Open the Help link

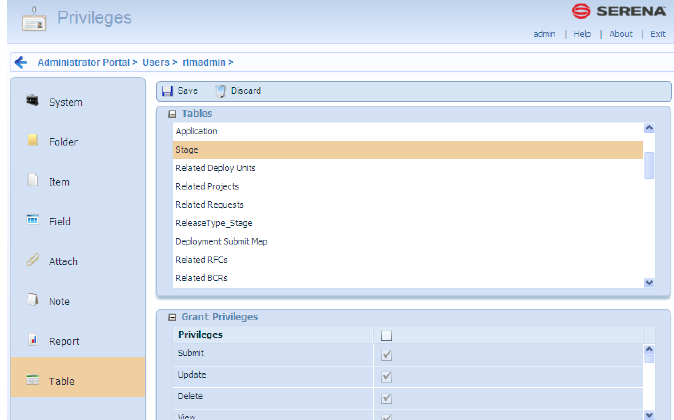(582, 34)
